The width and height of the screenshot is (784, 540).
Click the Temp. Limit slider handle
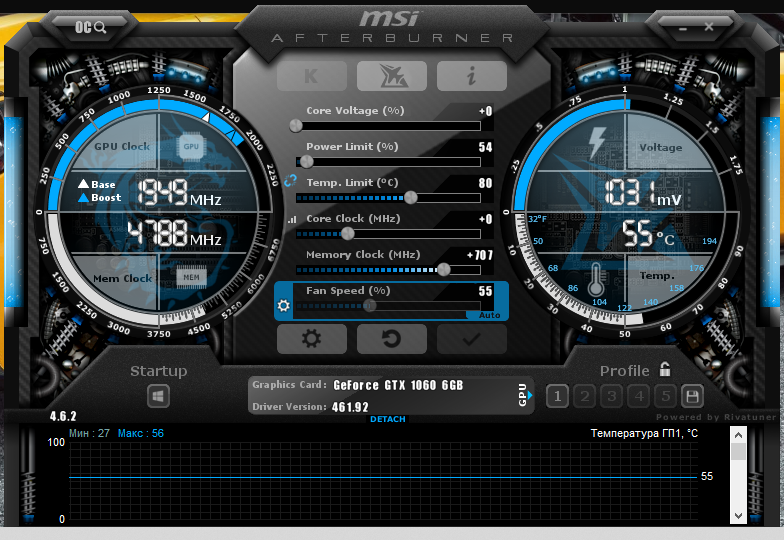point(410,198)
